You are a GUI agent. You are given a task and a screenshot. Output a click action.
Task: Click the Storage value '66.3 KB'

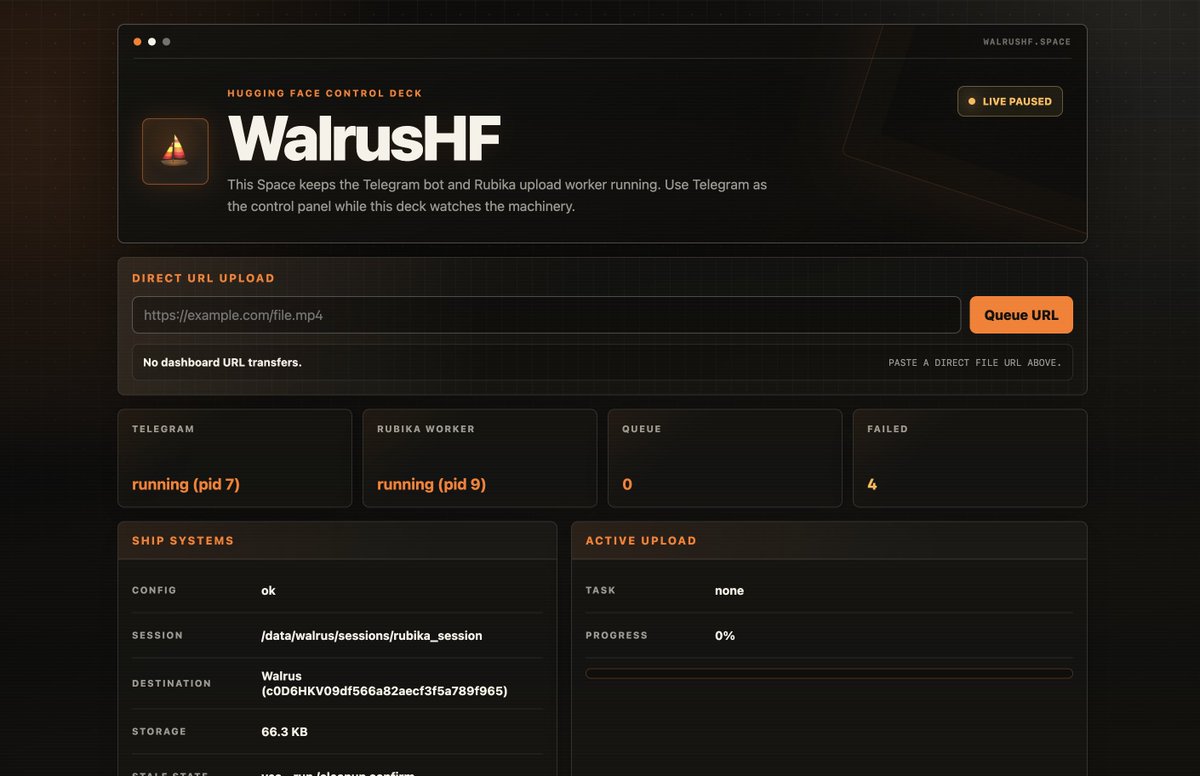pyautogui.click(x=285, y=731)
